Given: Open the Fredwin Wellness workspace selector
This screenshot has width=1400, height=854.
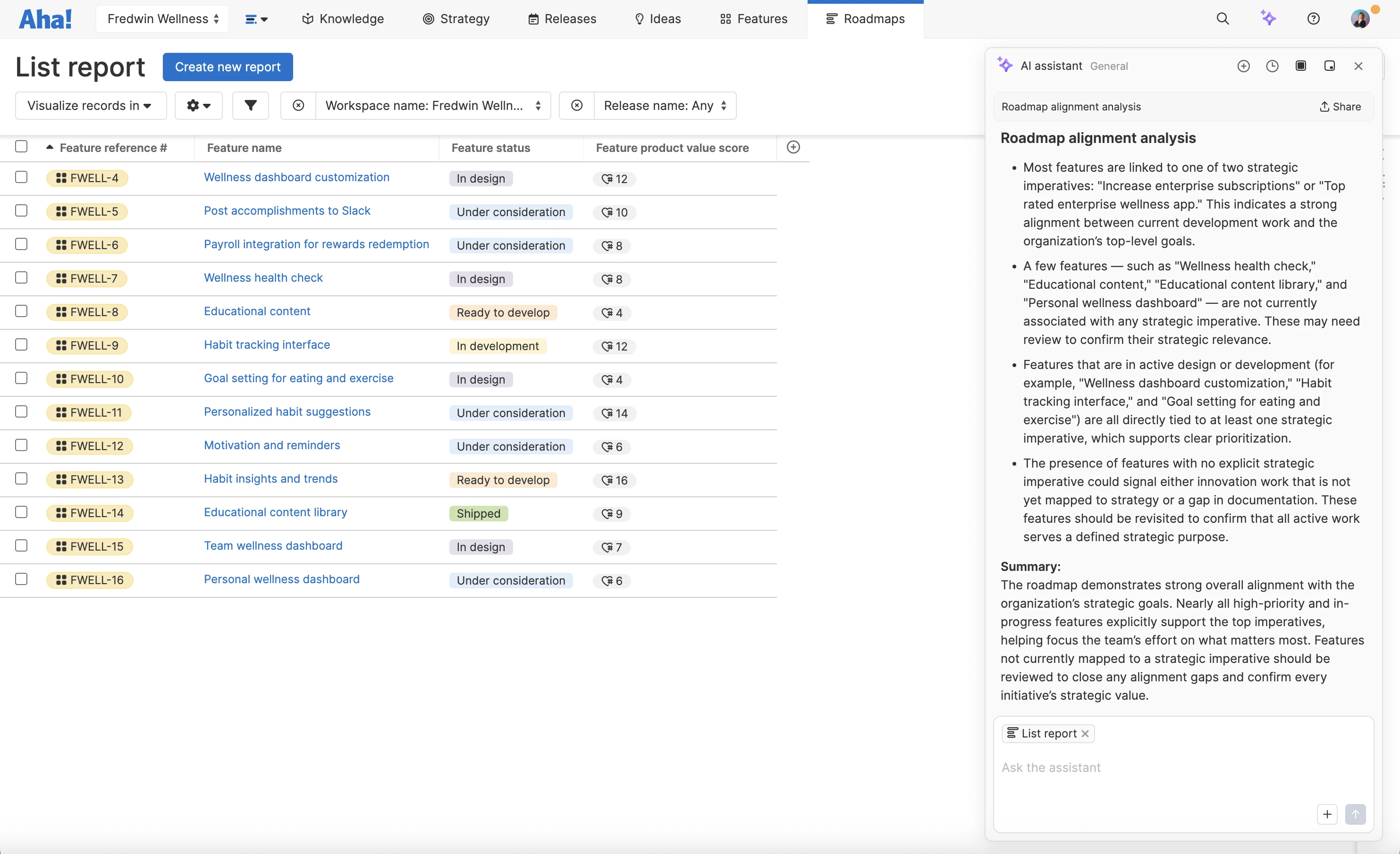Looking at the screenshot, I should pyautogui.click(x=162, y=18).
